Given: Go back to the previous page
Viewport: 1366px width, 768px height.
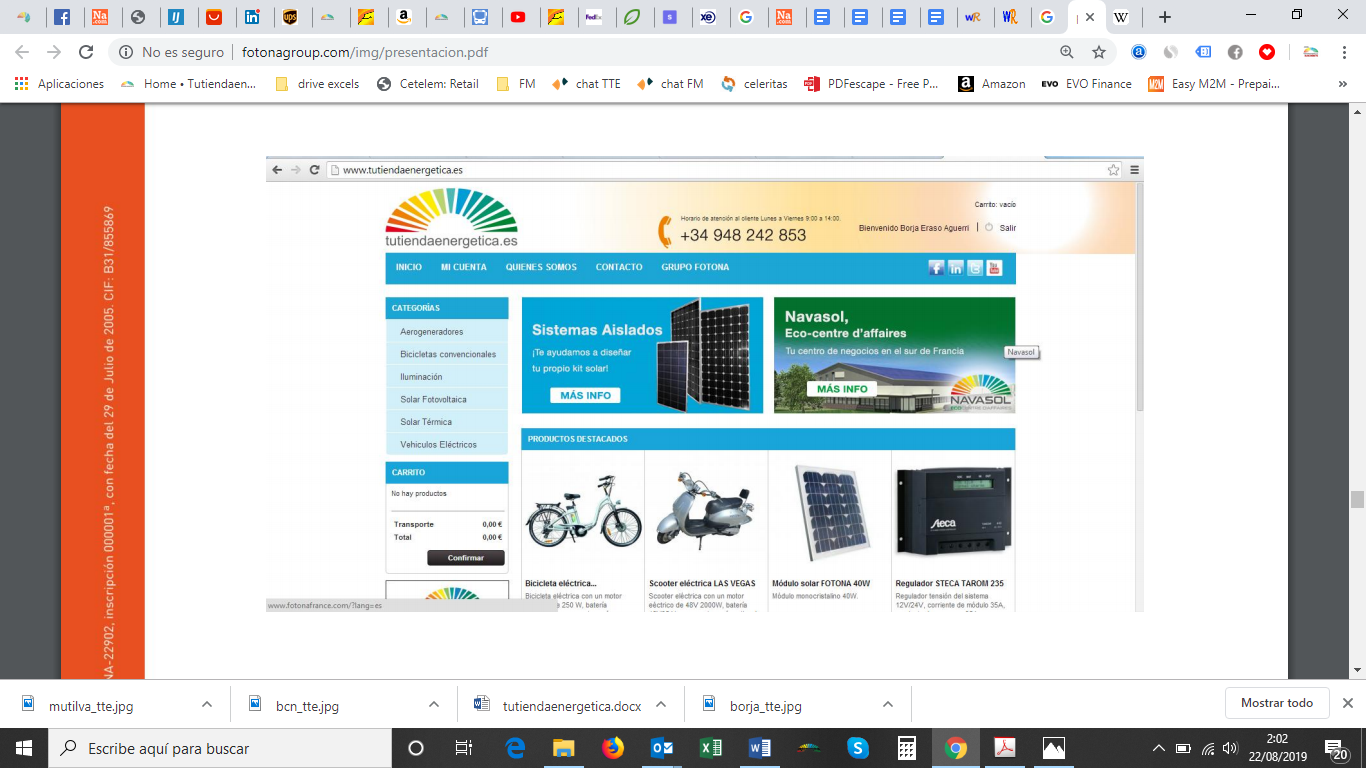Looking at the screenshot, I should [x=22, y=52].
